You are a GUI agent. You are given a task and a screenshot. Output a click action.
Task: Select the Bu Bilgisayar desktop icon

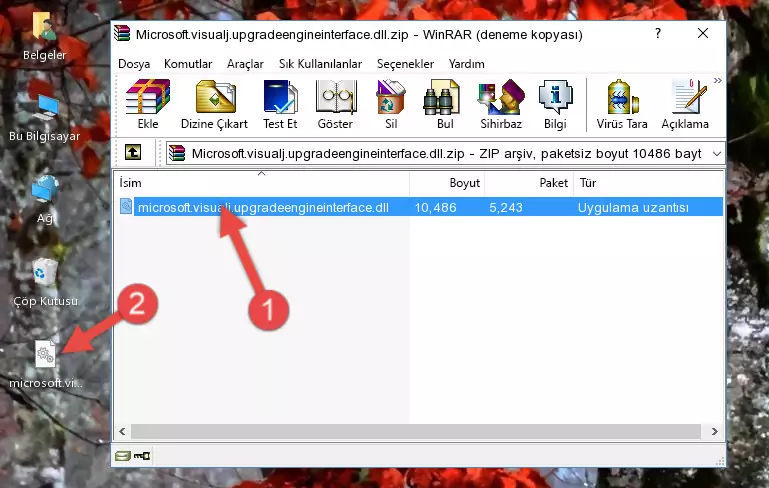tap(45, 119)
